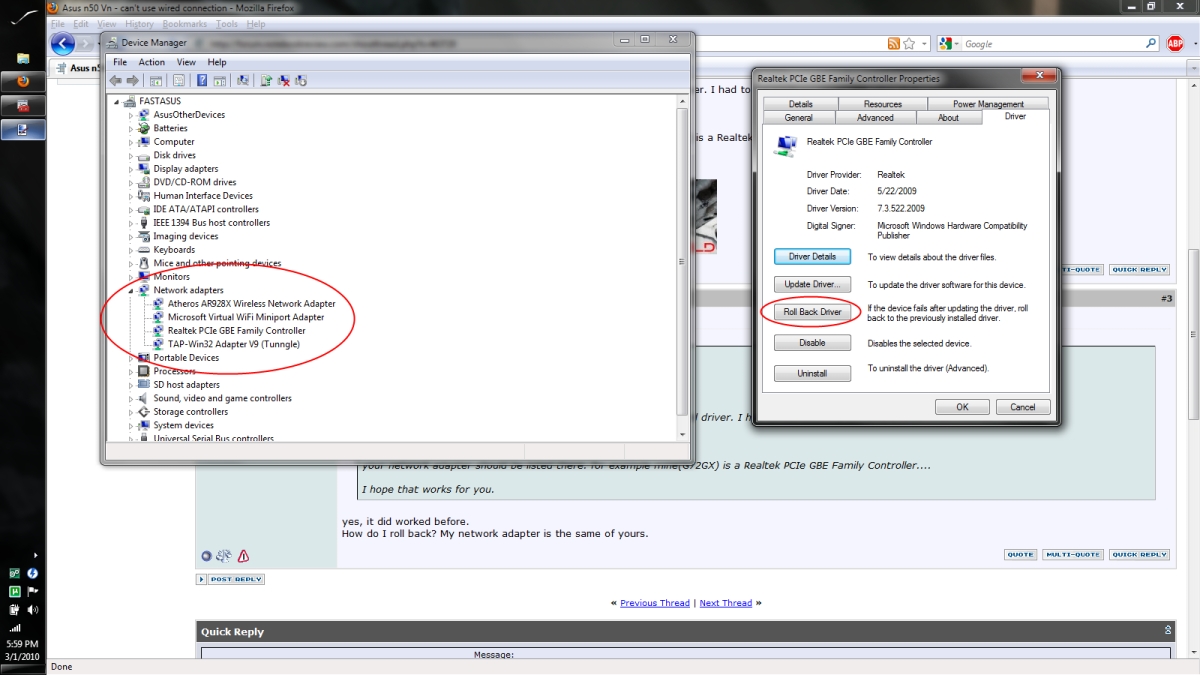Select Realtek PCIe GBE Family Controller in tree
The image size is (1200, 675).
pos(236,330)
